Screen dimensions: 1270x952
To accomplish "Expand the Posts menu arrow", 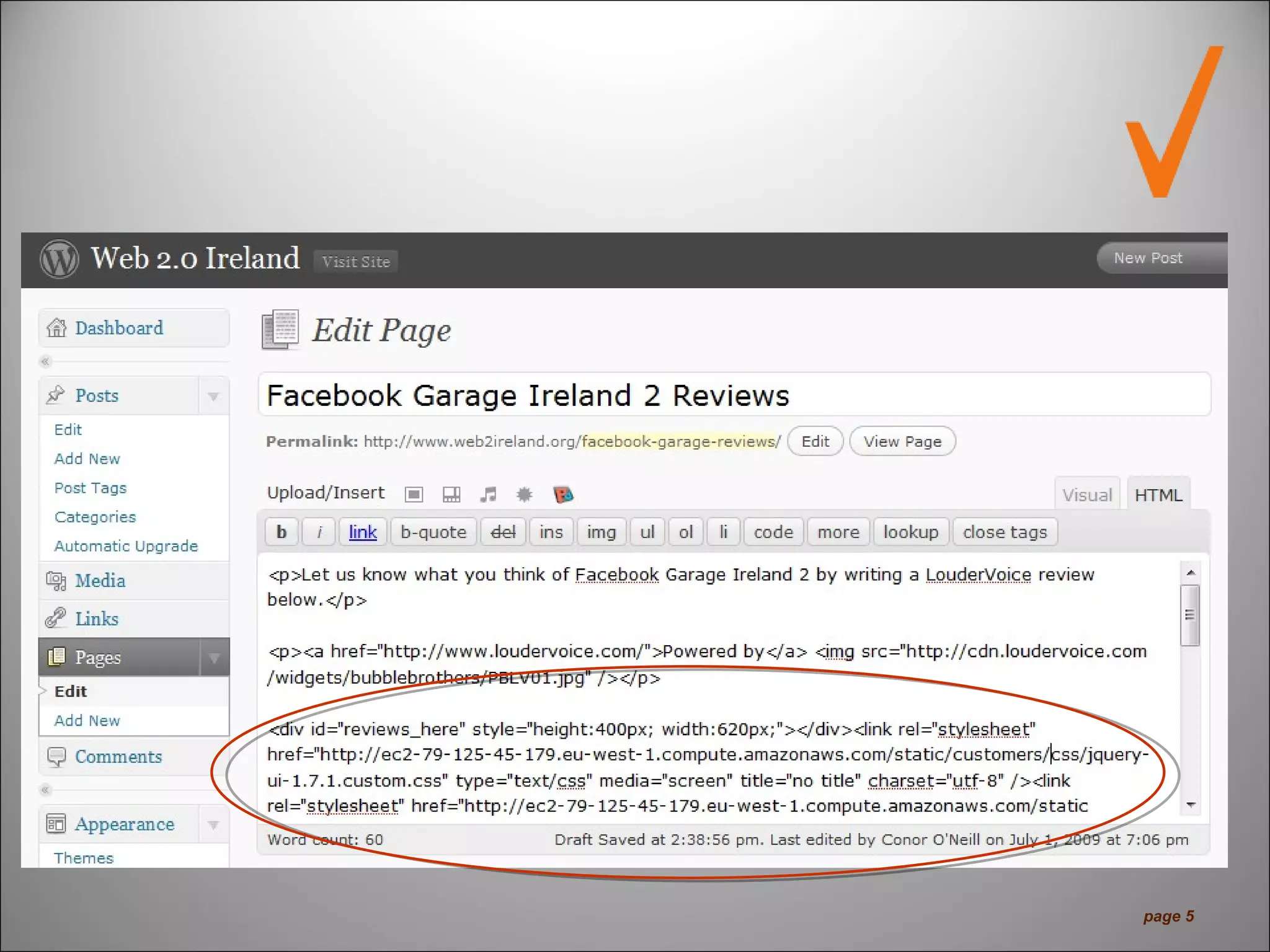I will point(213,396).
